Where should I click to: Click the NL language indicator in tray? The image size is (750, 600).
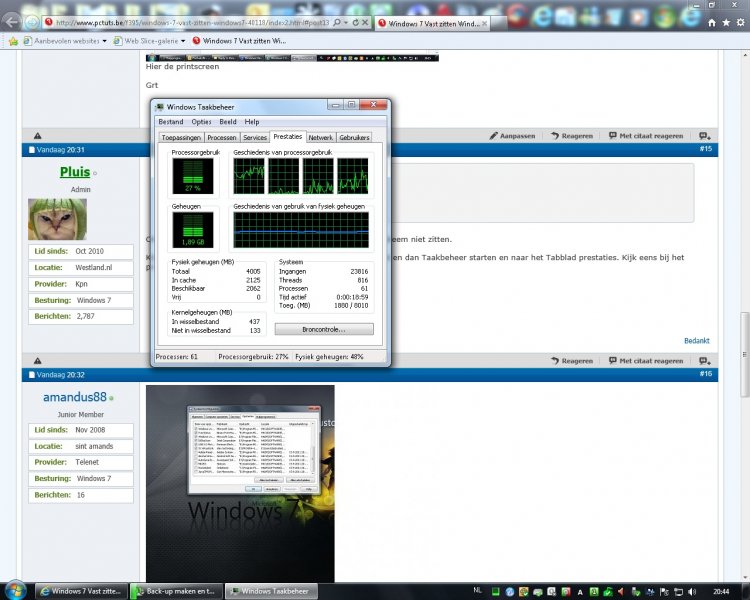click(477, 590)
